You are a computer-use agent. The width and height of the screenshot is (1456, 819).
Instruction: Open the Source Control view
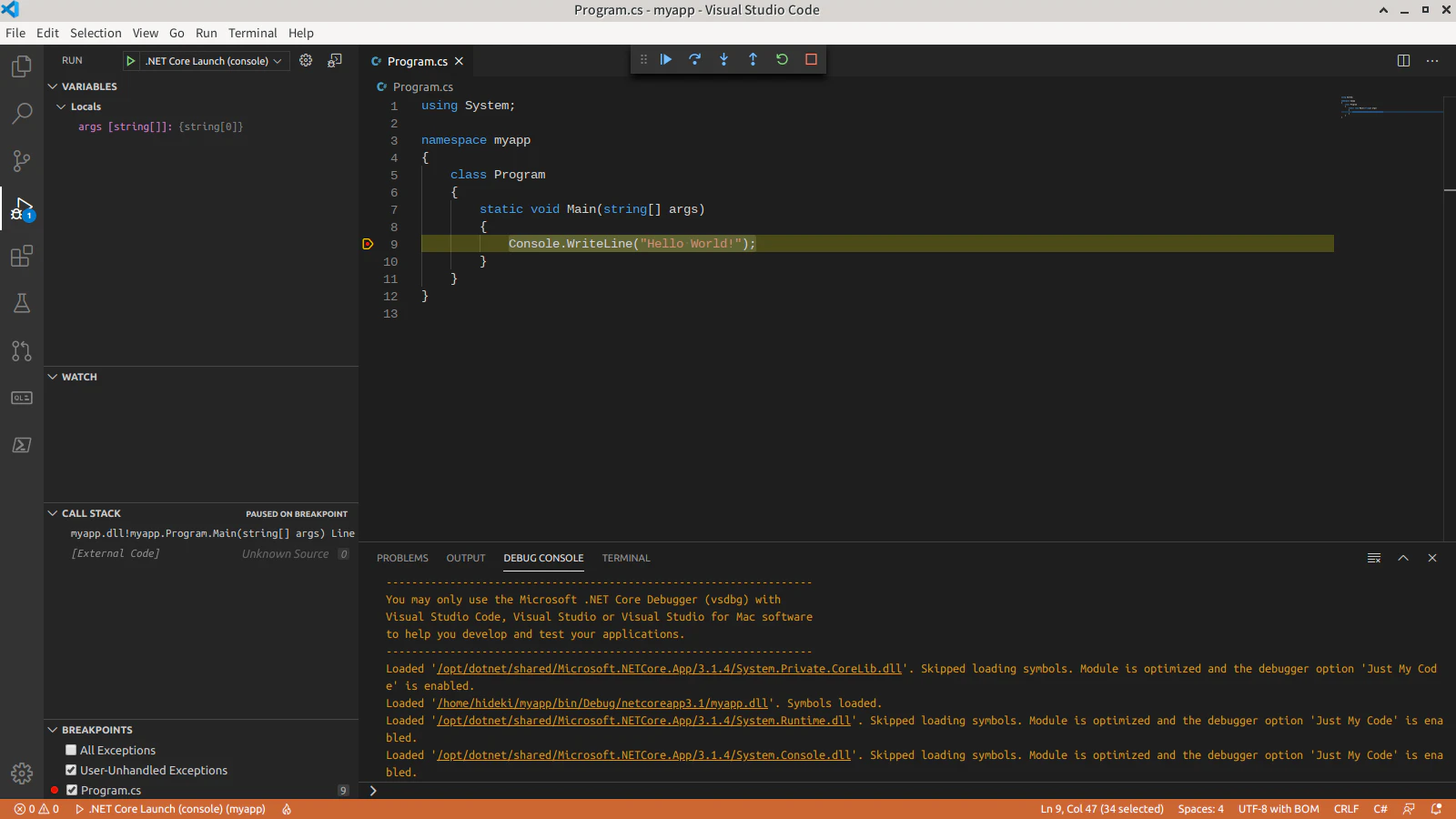(x=22, y=161)
